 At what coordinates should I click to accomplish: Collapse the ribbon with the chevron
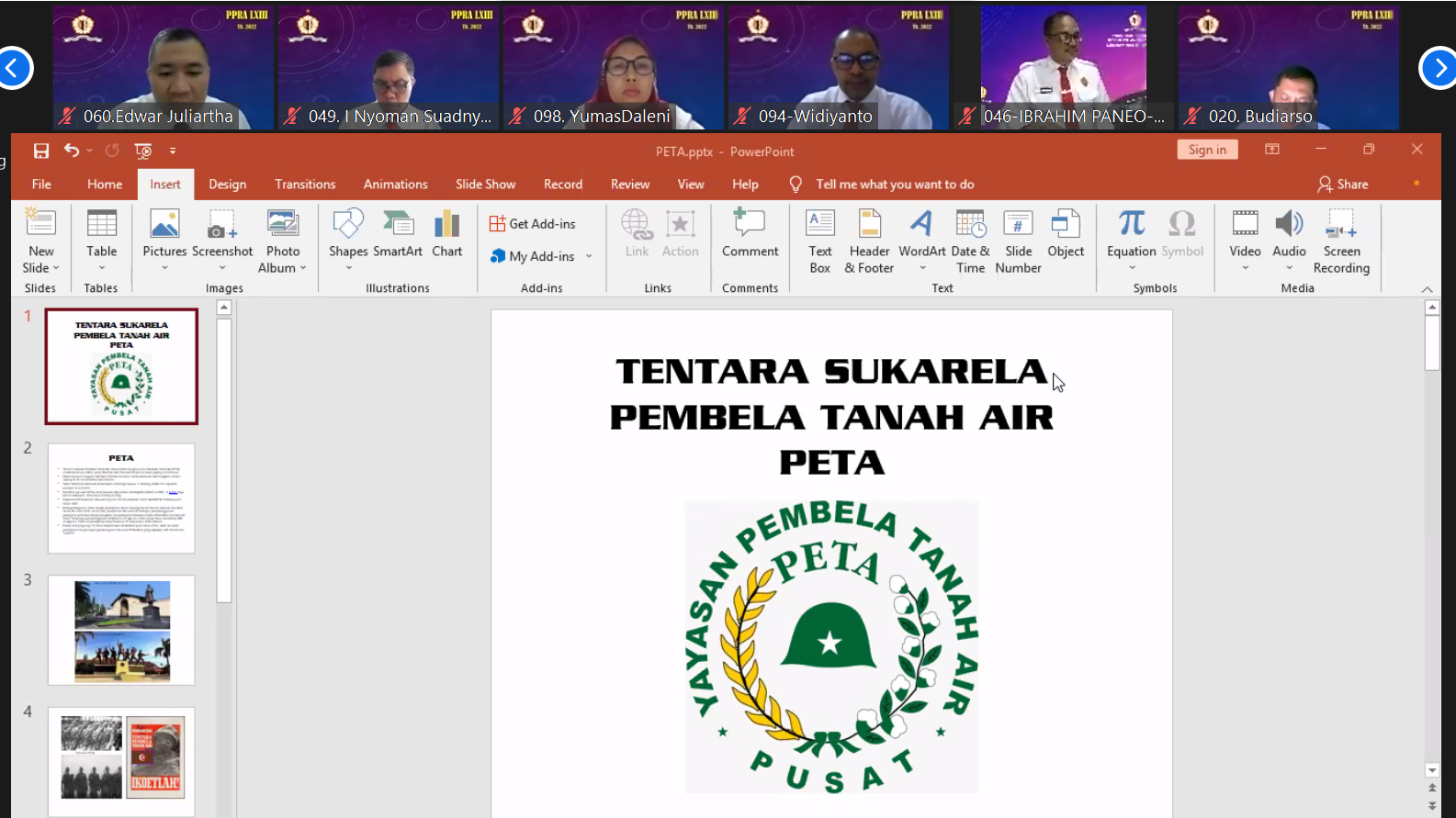(1427, 289)
